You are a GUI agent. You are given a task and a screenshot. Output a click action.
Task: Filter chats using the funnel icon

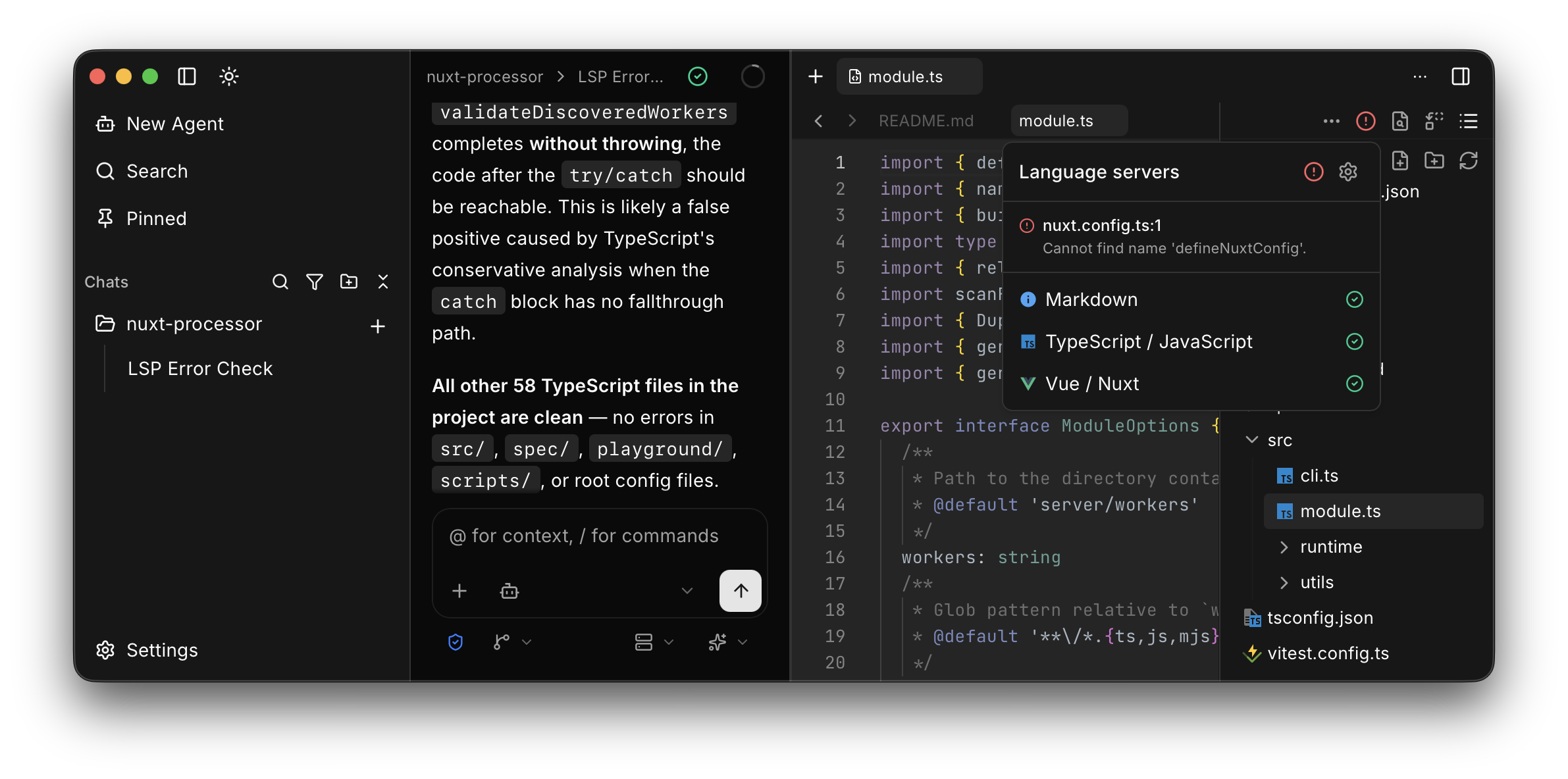(315, 282)
